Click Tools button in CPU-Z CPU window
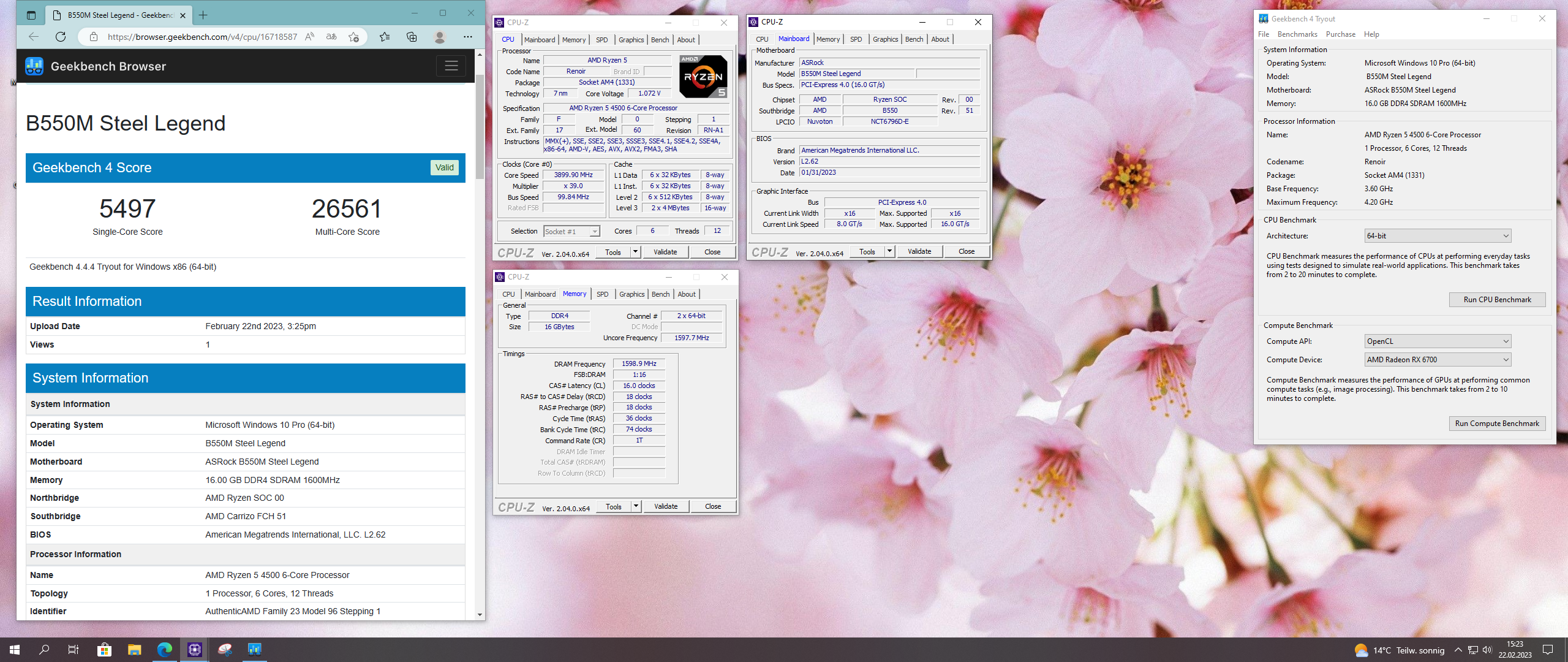This screenshot has width=1568, height=662. [x=612, y=252]
